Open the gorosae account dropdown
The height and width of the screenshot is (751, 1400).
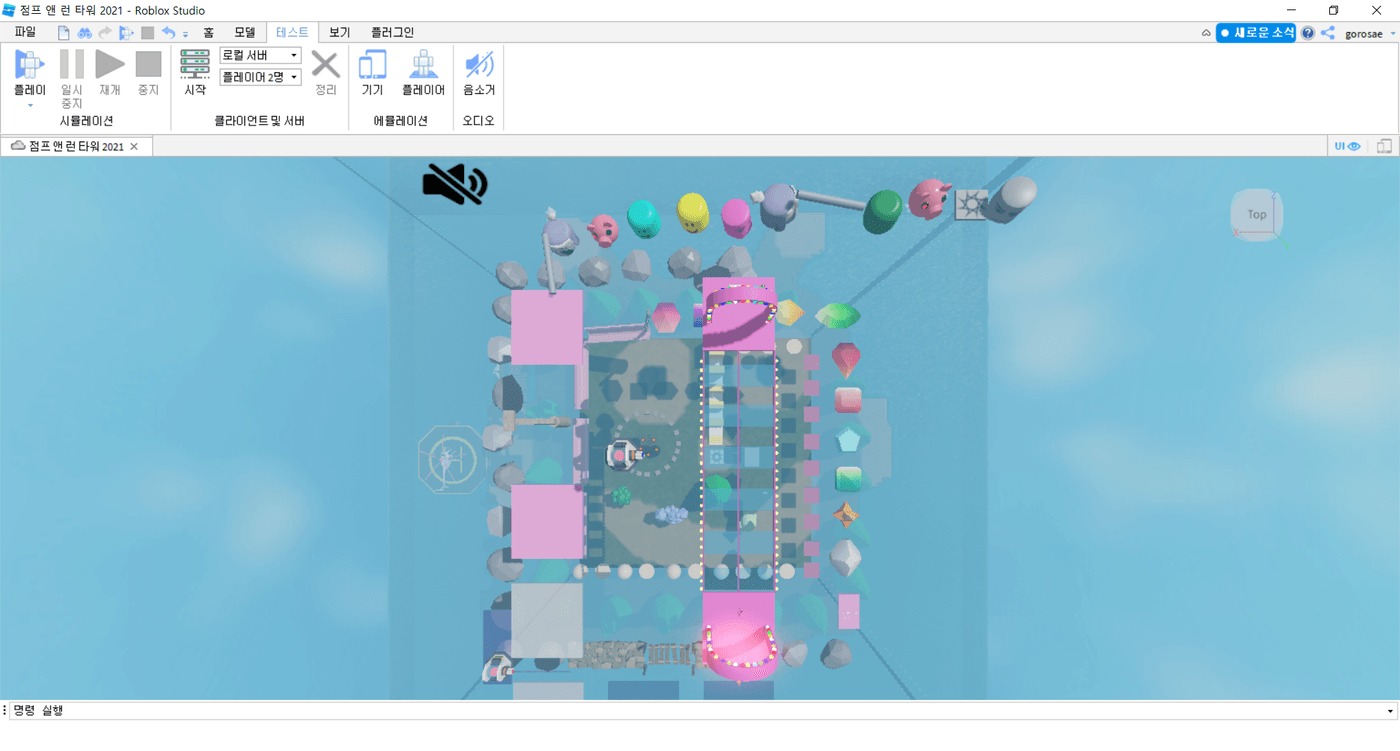1369,34
